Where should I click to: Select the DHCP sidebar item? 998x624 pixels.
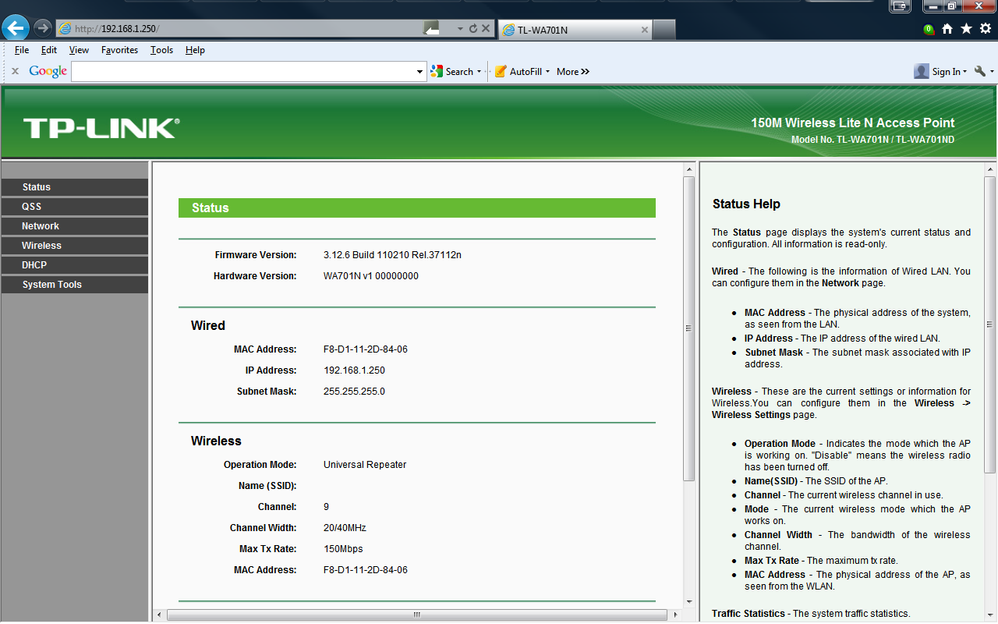tap(74, 265)
